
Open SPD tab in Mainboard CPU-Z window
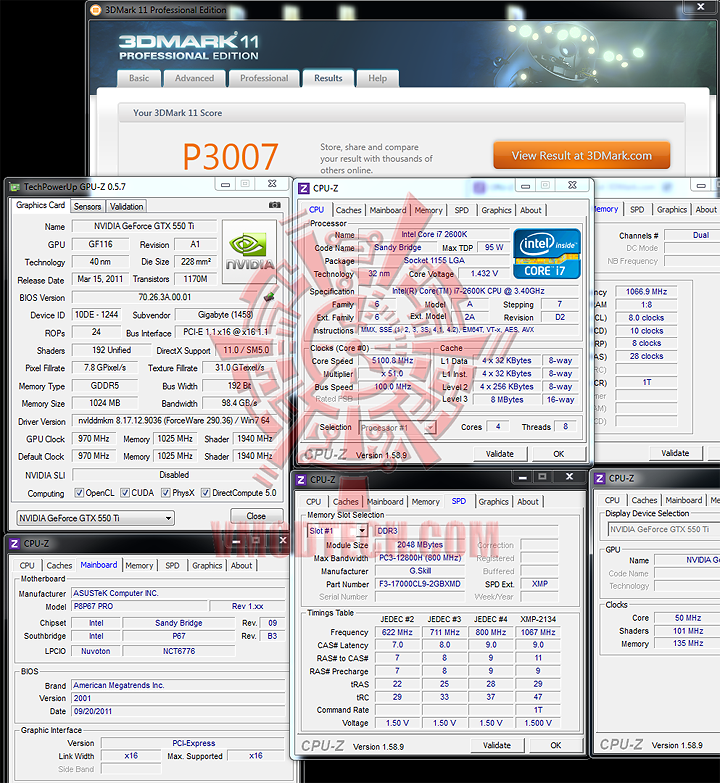(x=172, y=566)
